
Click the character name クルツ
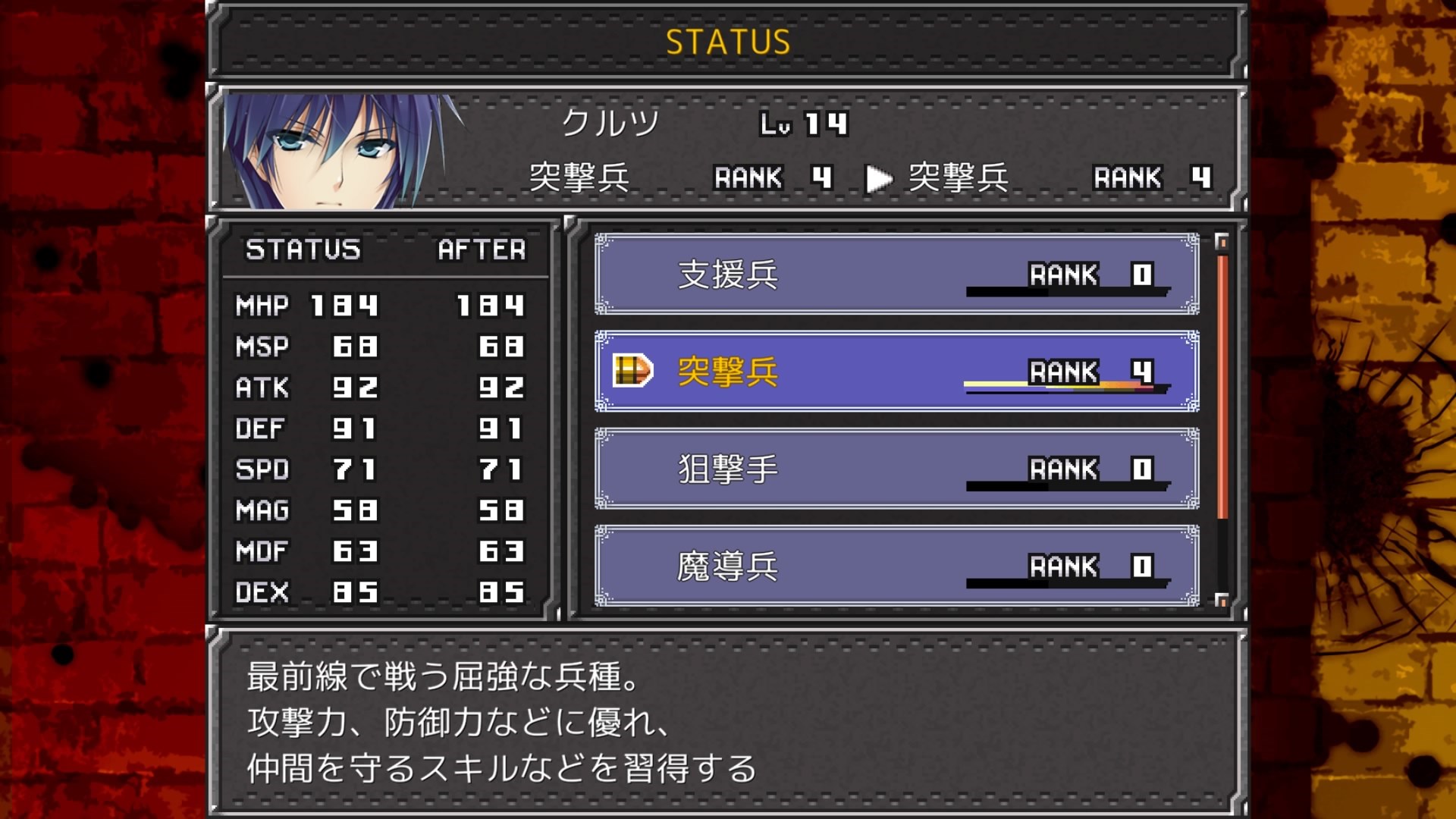point(610,123)
